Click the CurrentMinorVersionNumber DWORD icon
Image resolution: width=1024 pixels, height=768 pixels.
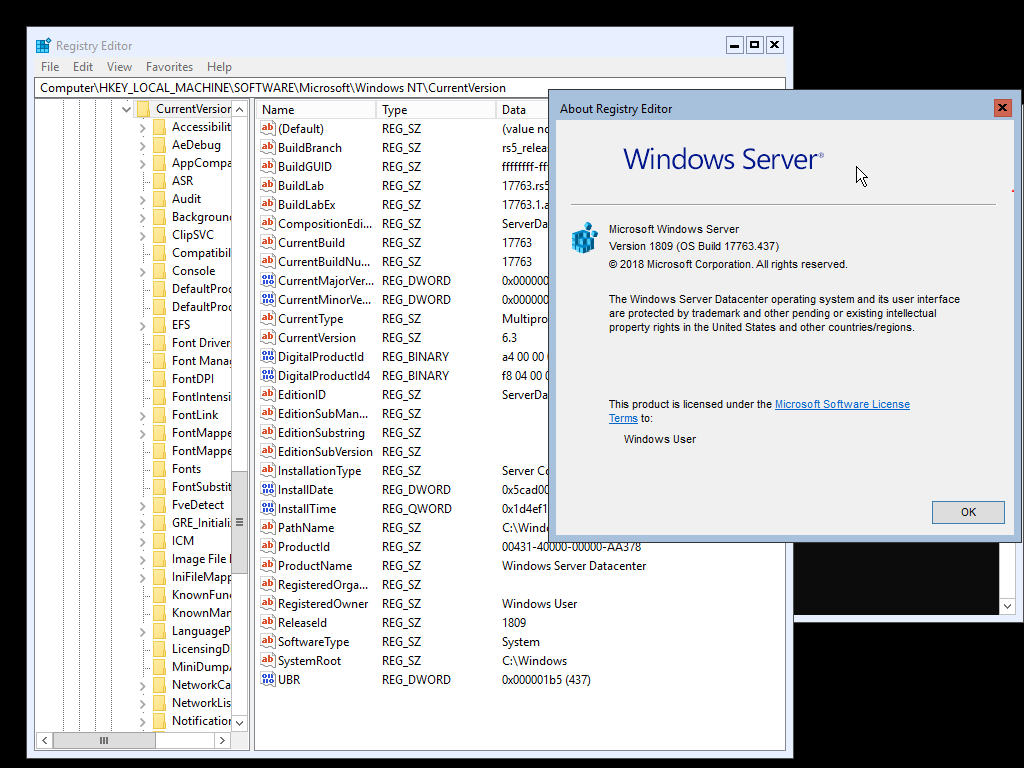268,299
